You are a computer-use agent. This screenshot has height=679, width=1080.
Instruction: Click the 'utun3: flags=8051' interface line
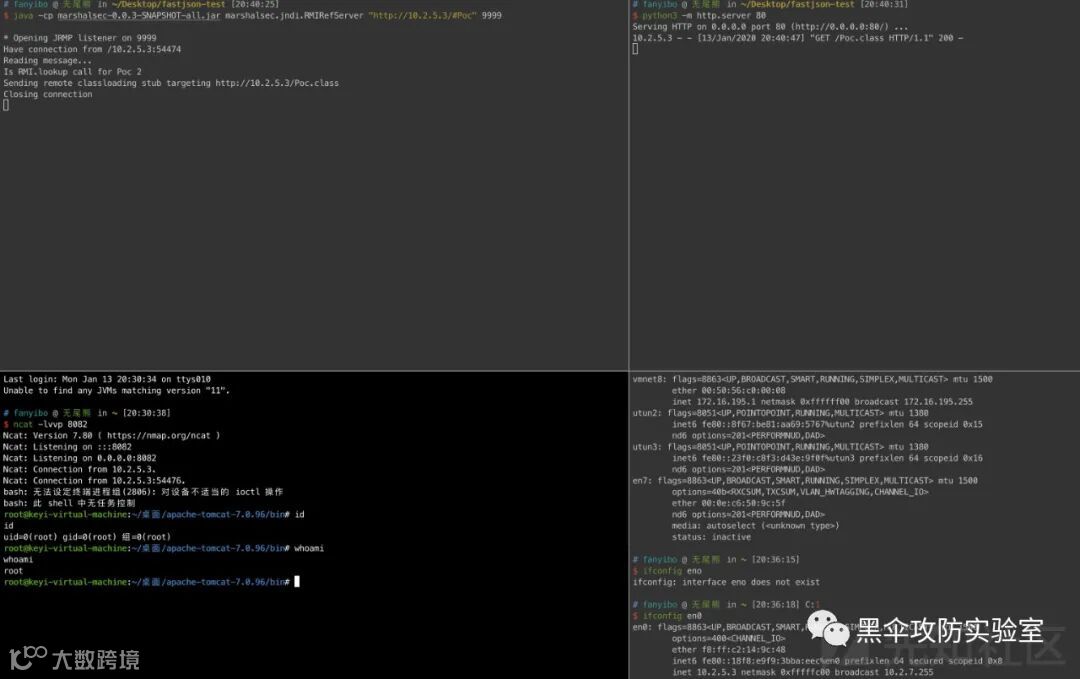(x=780, y=447)
